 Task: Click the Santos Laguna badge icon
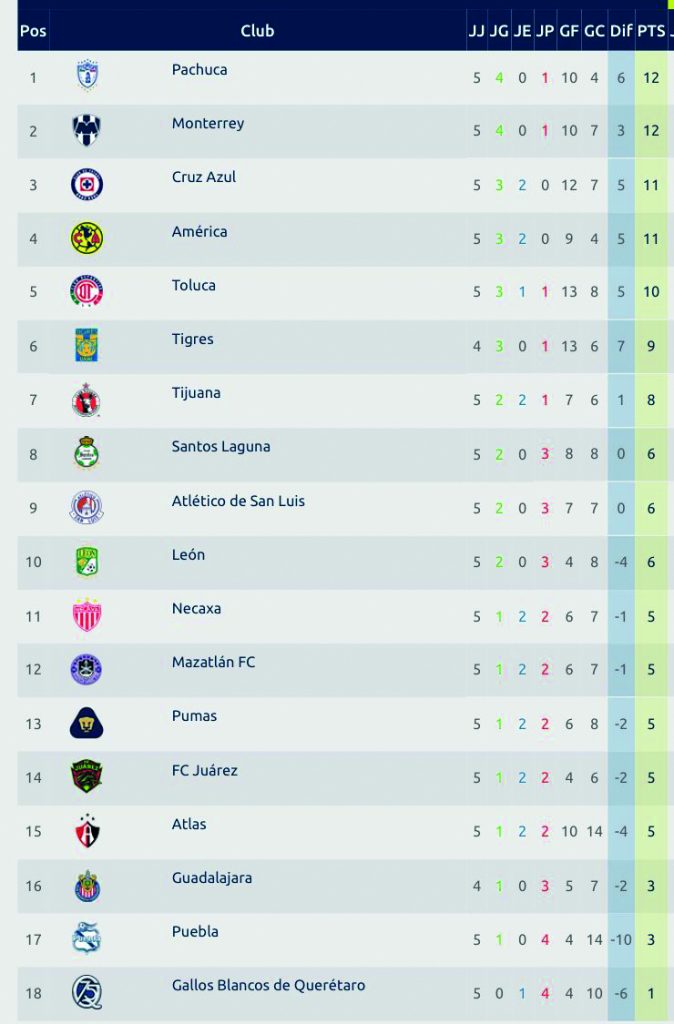click(87, 453)
